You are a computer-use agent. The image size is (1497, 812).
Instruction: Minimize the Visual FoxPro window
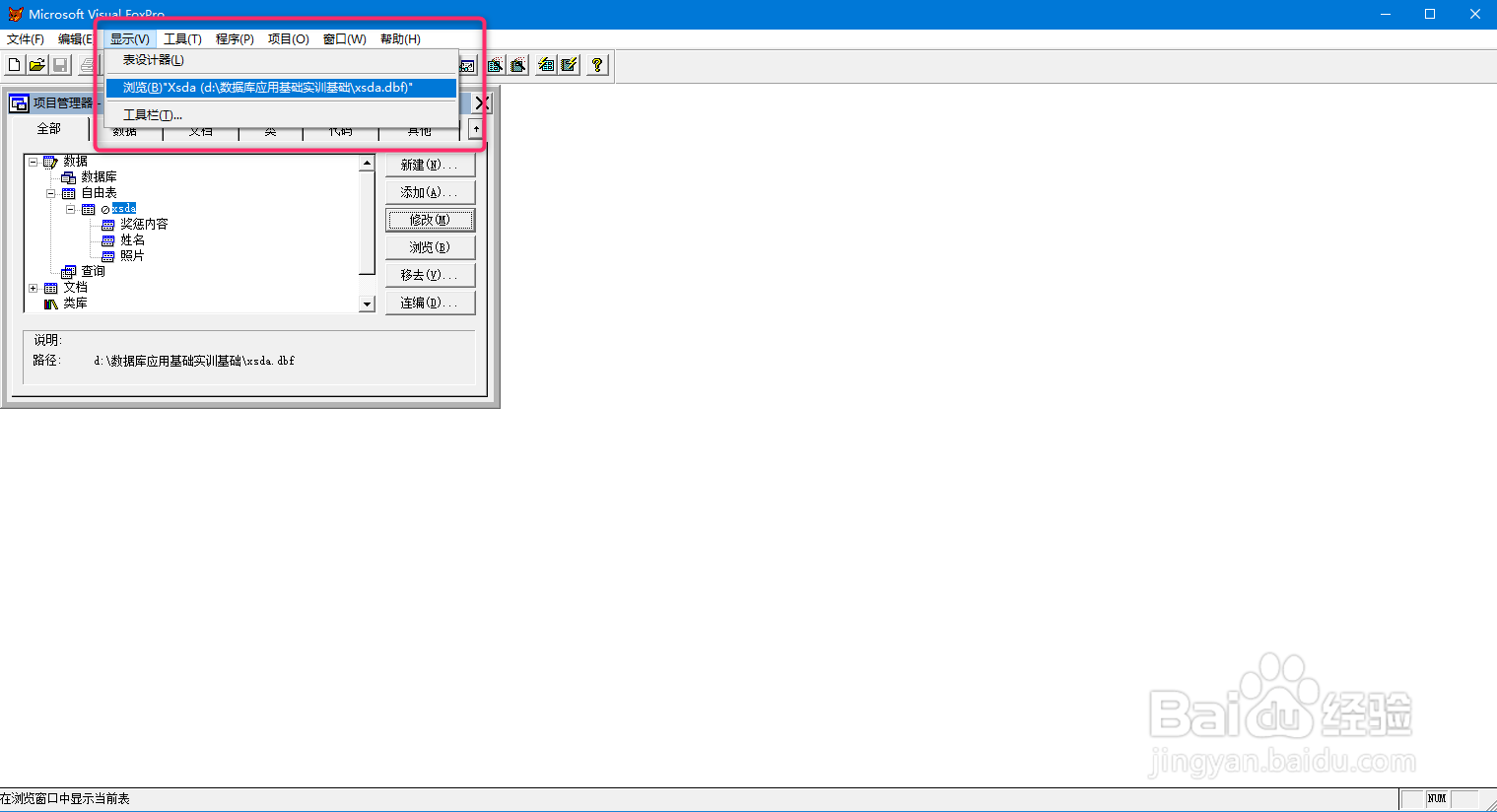point(1386,14)
